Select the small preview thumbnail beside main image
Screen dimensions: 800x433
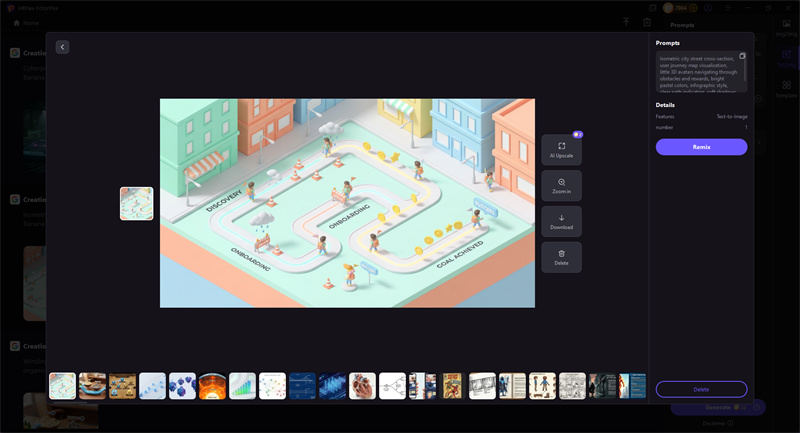(x=137, y=203)
